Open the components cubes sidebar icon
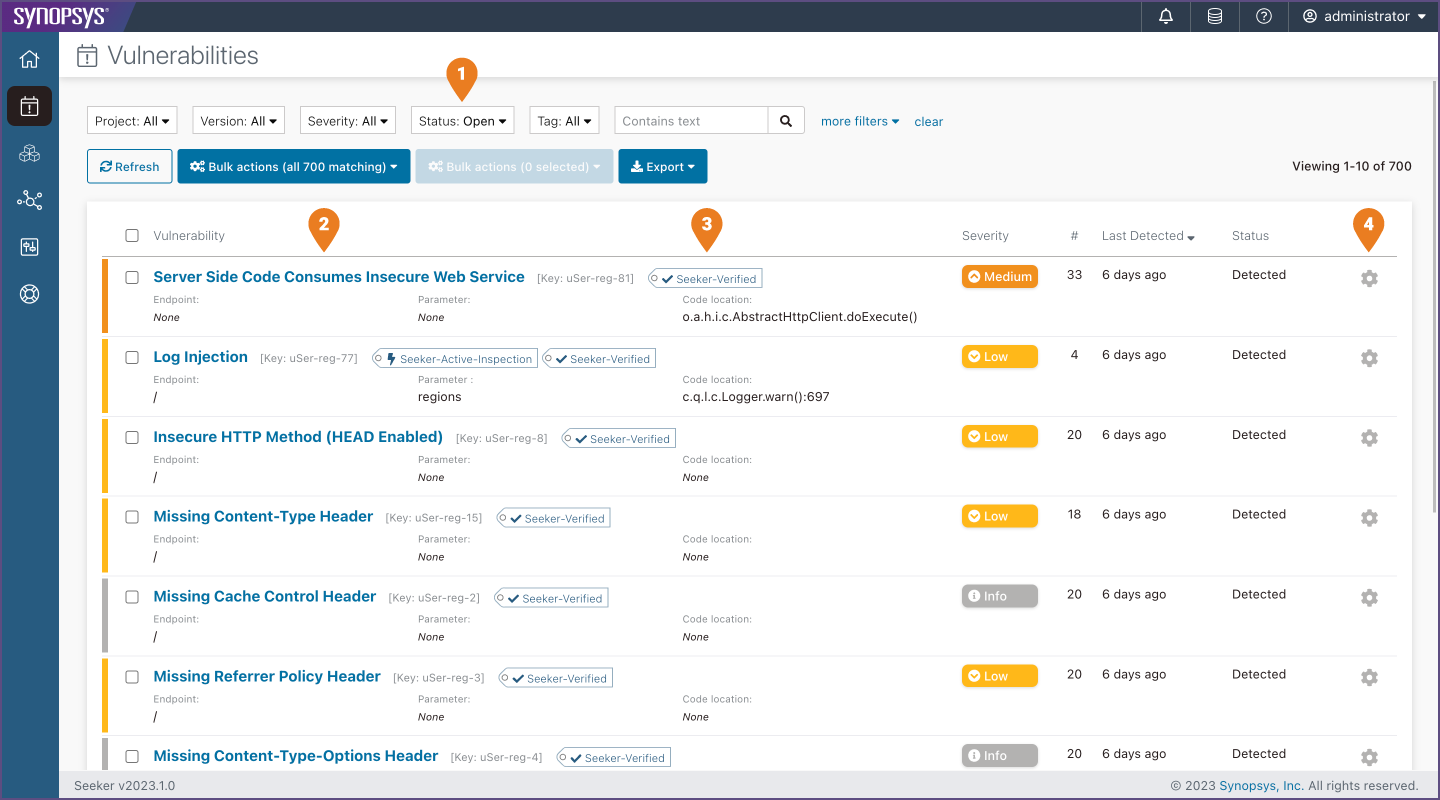1440x800 pixels. coord(29,153)
